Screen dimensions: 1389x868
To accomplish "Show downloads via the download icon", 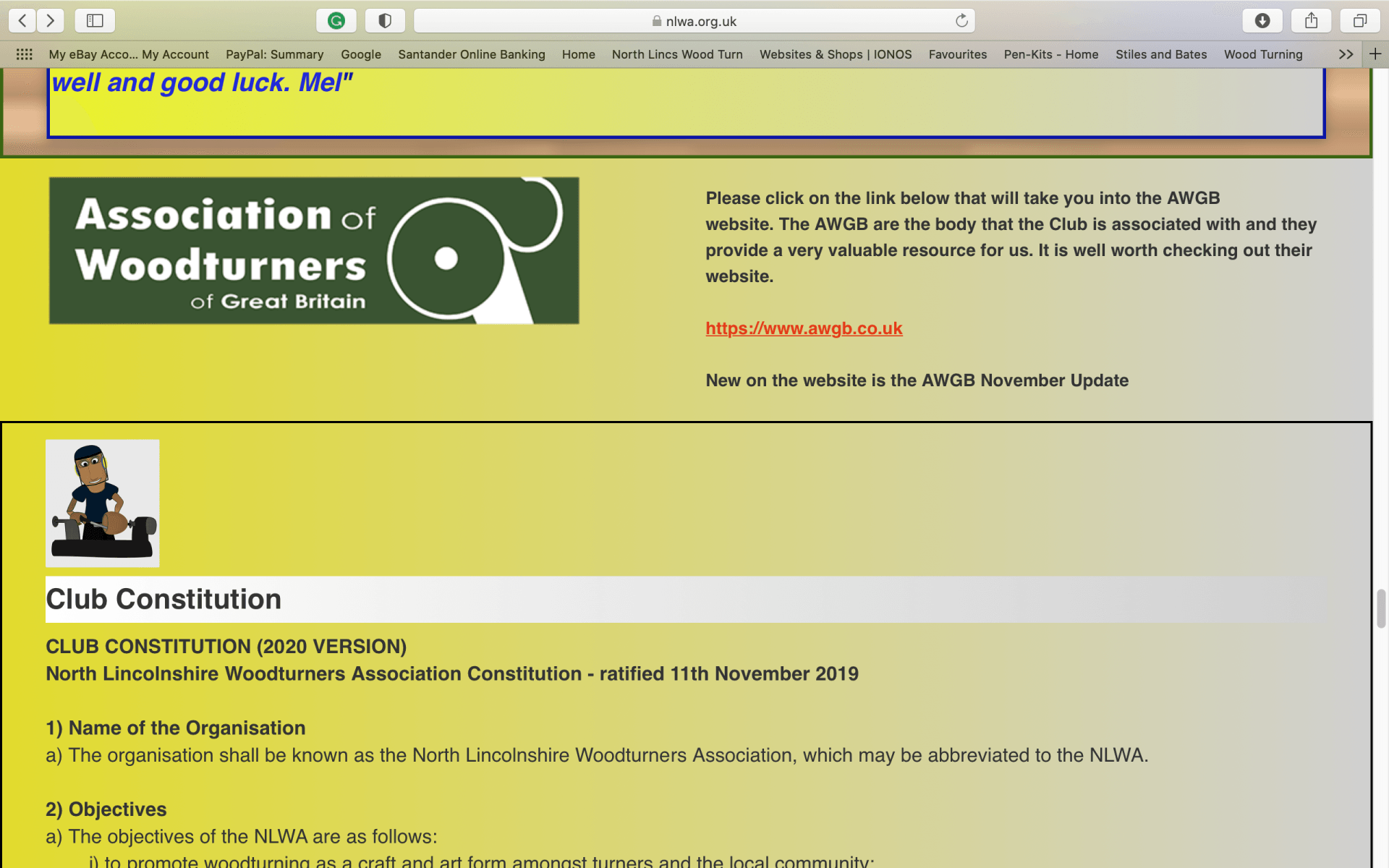I will 1262,21.
